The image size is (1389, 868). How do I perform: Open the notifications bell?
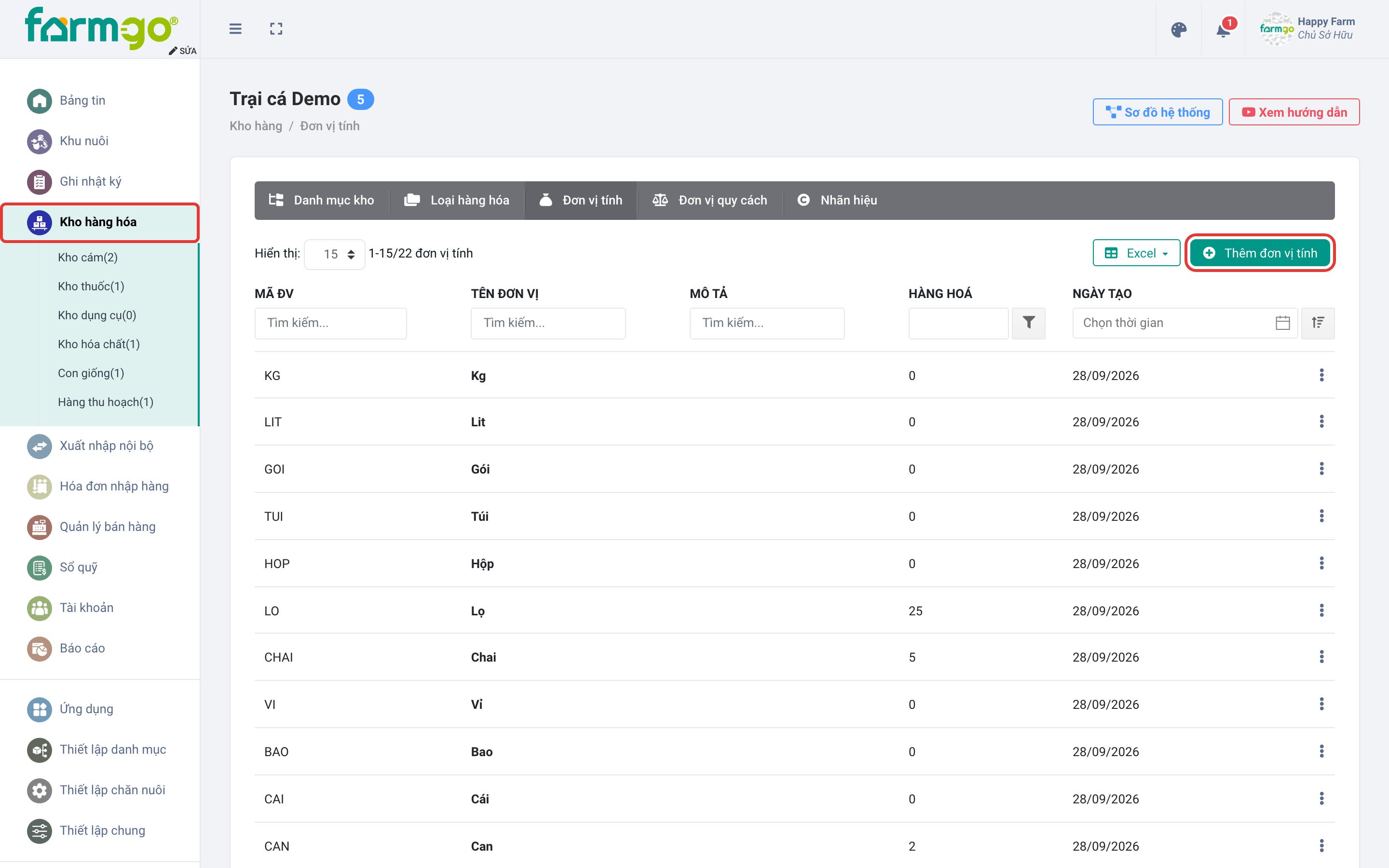click(1223, 29)
